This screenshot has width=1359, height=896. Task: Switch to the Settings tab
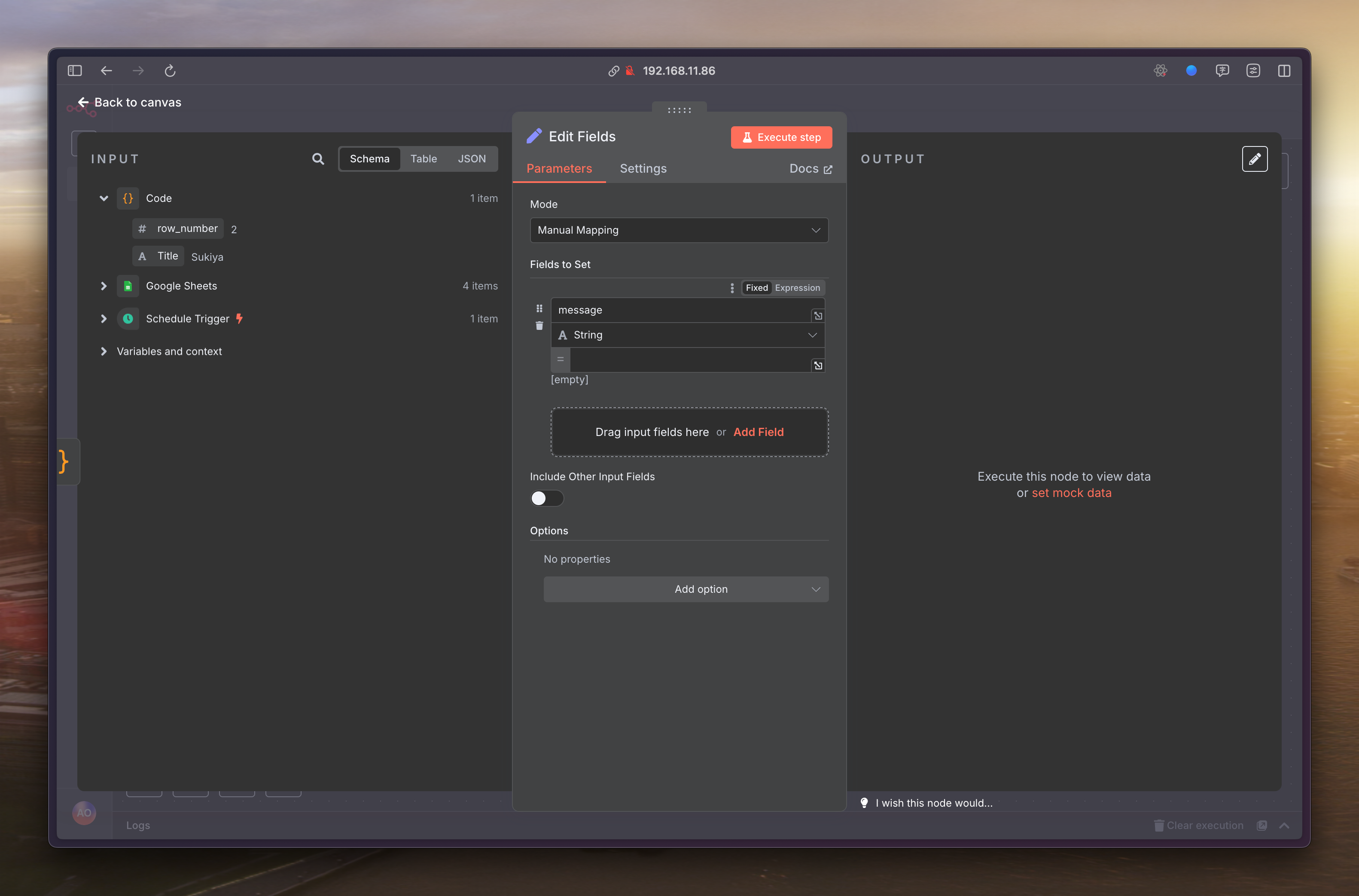tap(643, 168)
